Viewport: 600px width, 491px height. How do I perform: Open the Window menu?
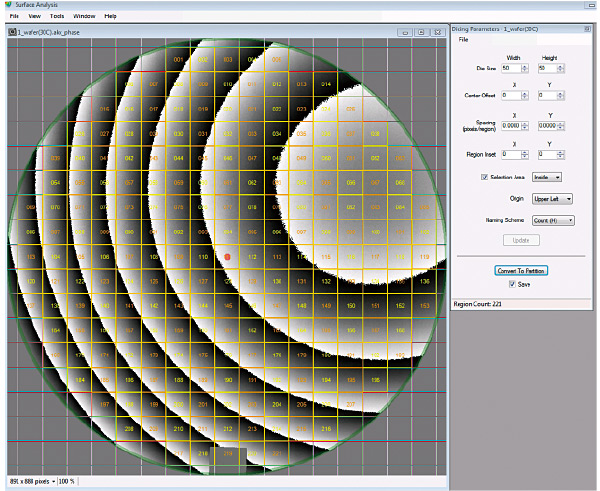click(84, 16)
